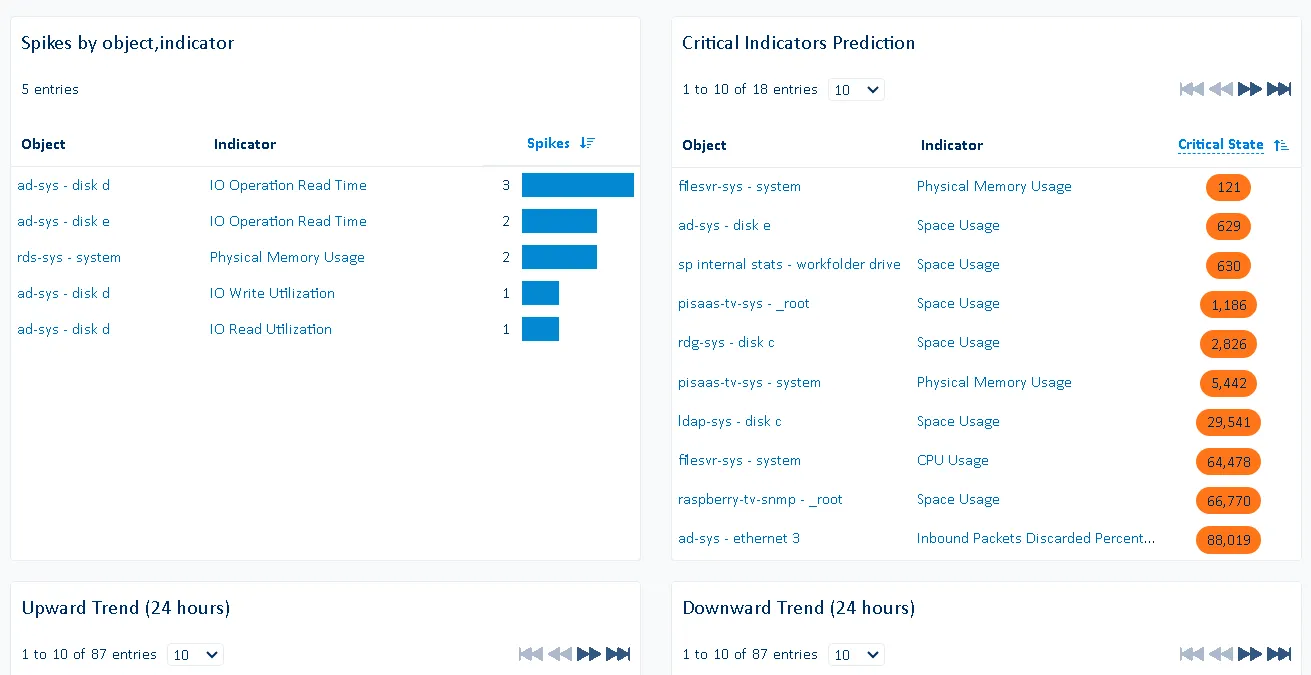Open page size dropdown in Downward Trend

tap(856, 655)
